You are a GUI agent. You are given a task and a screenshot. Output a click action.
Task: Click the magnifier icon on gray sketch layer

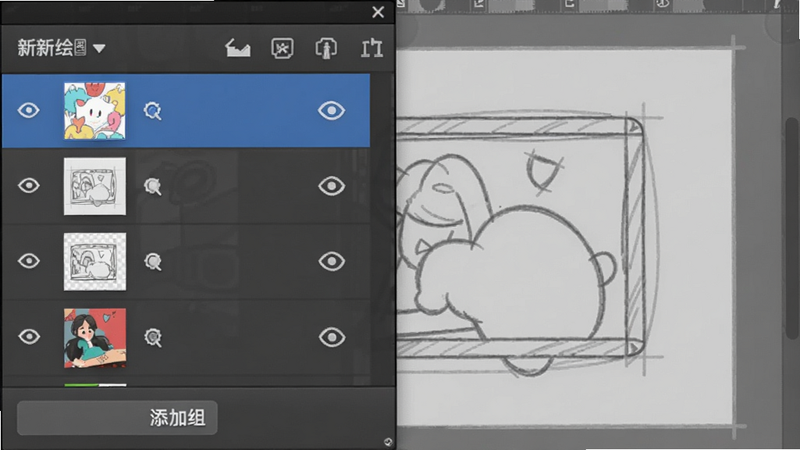(153, 186)
